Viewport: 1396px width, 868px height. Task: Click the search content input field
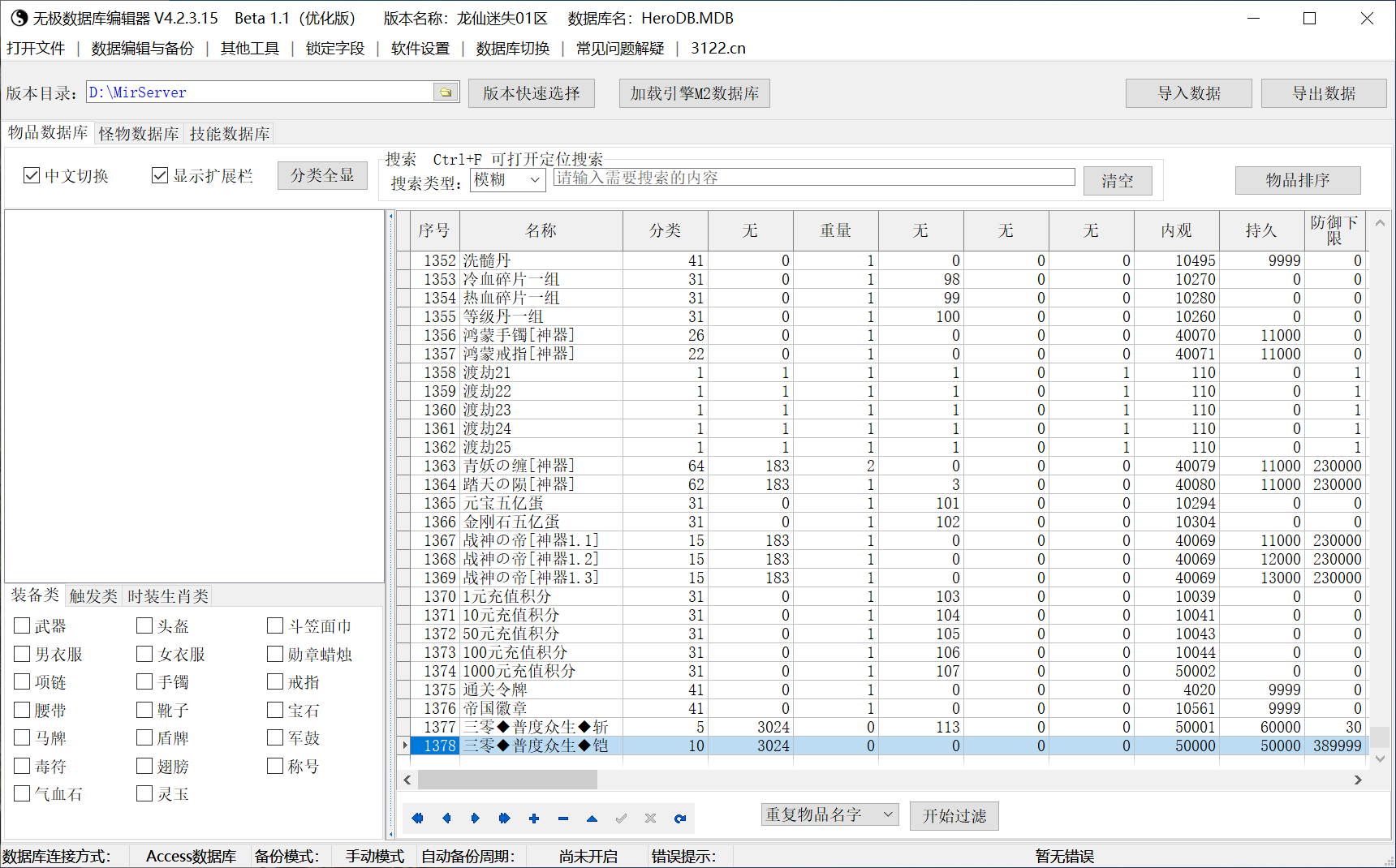click(814, 178)
